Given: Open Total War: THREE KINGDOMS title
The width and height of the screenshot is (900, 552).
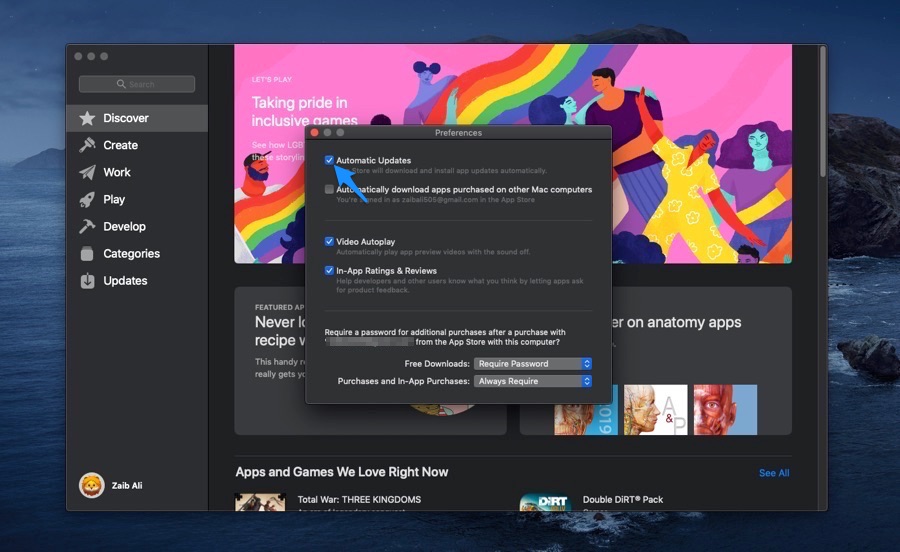Looking at the screenshot, I should pyautogui.click(x=359, y=500).
